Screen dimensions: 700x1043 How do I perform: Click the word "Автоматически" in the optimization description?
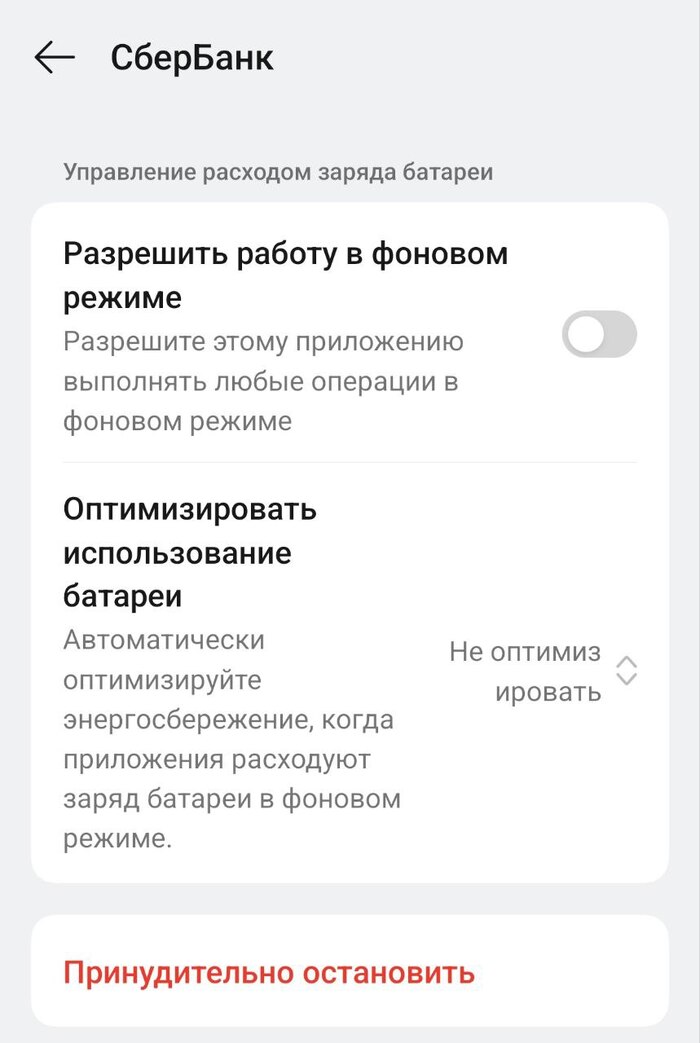(x=164, y=639)
